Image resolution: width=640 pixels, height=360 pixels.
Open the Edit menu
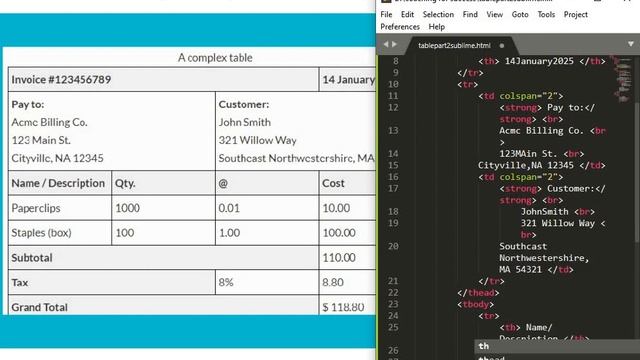click(407, 14)
